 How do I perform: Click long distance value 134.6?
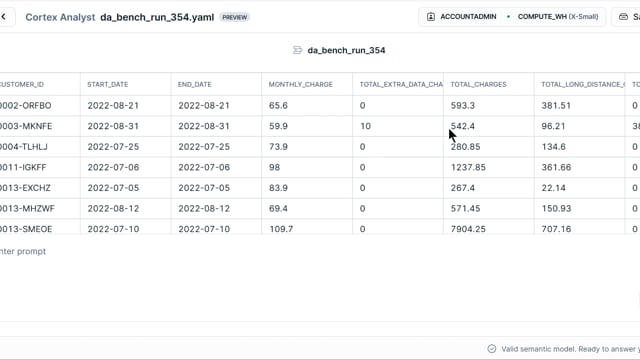(x=553, y=147)
